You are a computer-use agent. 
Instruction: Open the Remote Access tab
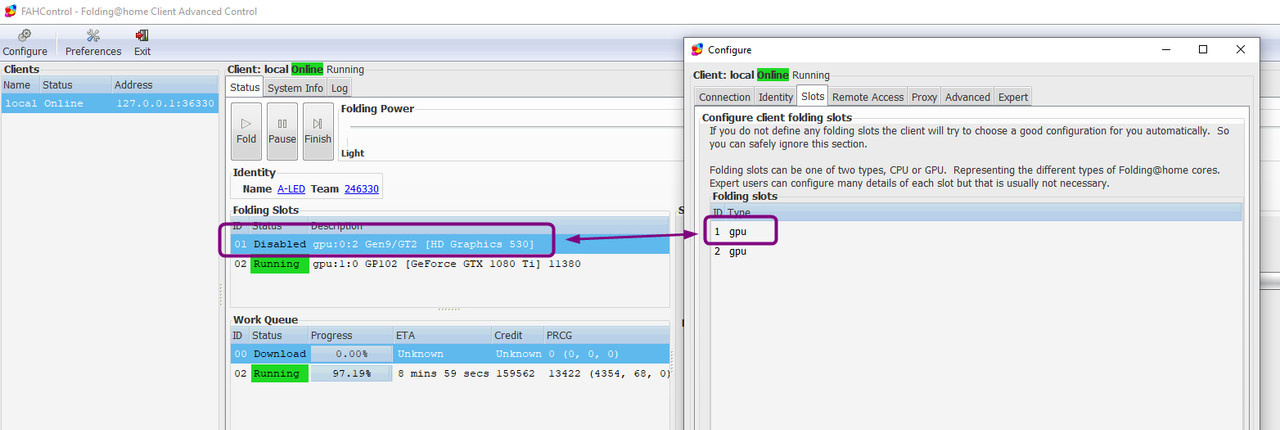[868, 97]
